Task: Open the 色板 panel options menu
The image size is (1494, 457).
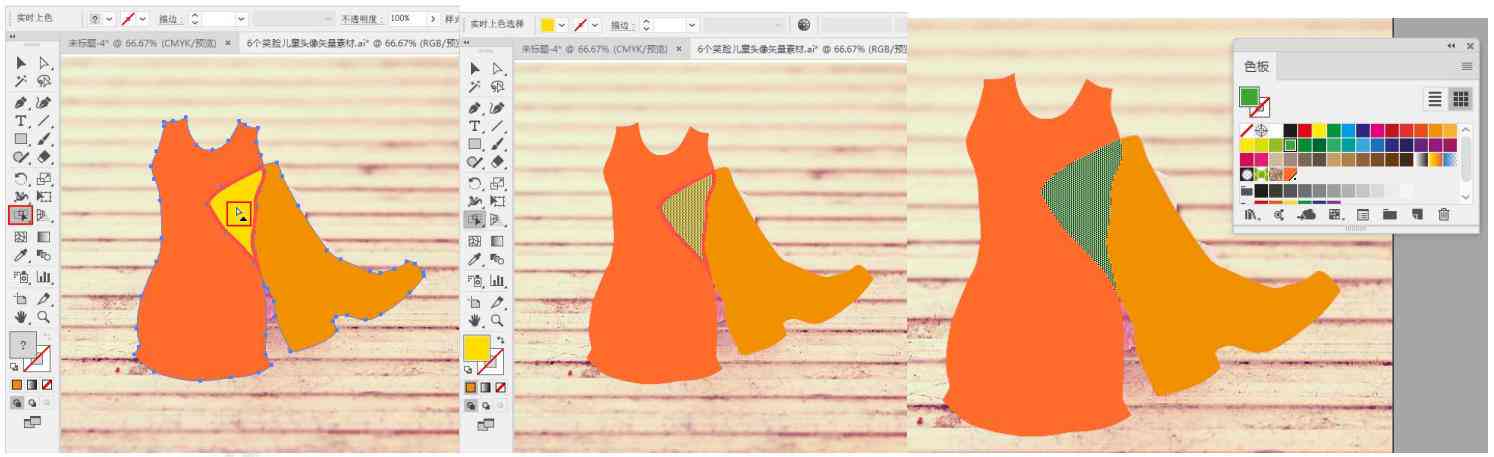Action: (x=1466, y=66)
